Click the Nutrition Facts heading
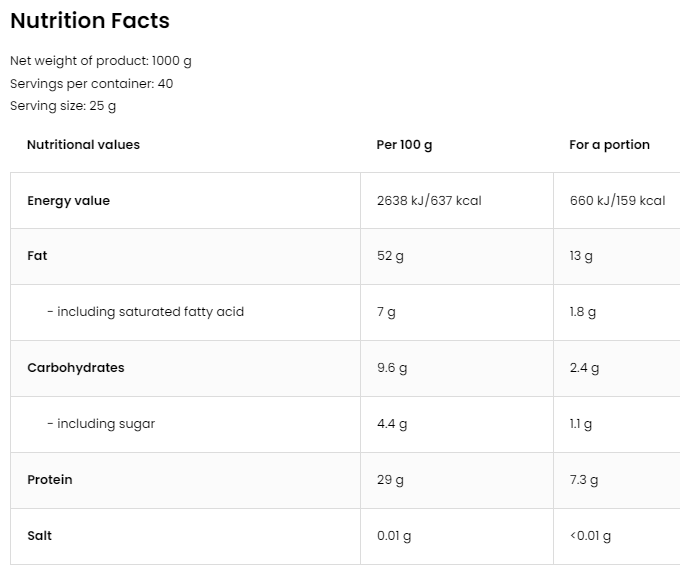The width and height of the screenshot is (680, 573). click(90, 21)
